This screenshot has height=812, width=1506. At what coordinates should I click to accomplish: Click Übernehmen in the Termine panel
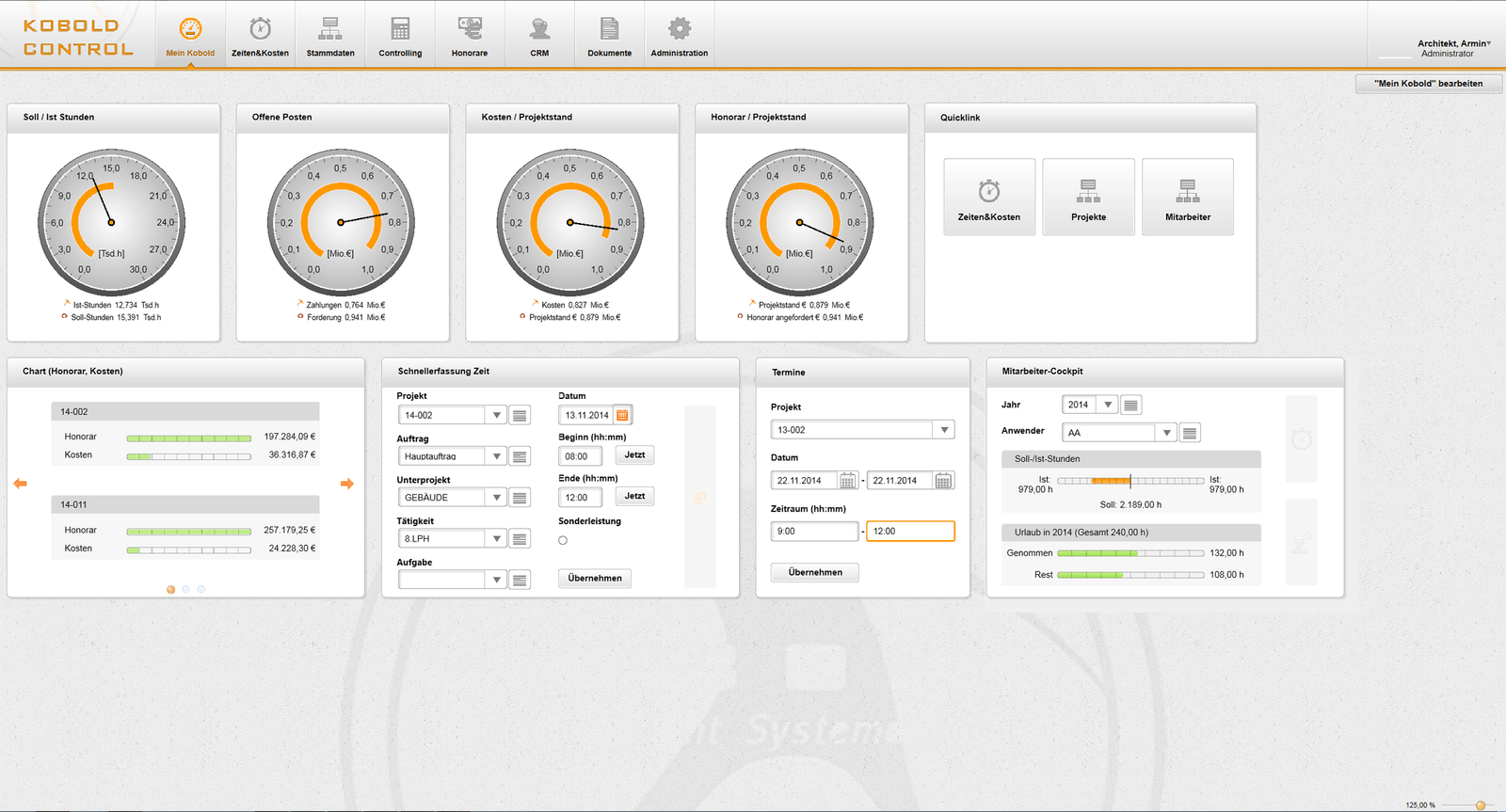pyautogui.click(x=815, y=572)
